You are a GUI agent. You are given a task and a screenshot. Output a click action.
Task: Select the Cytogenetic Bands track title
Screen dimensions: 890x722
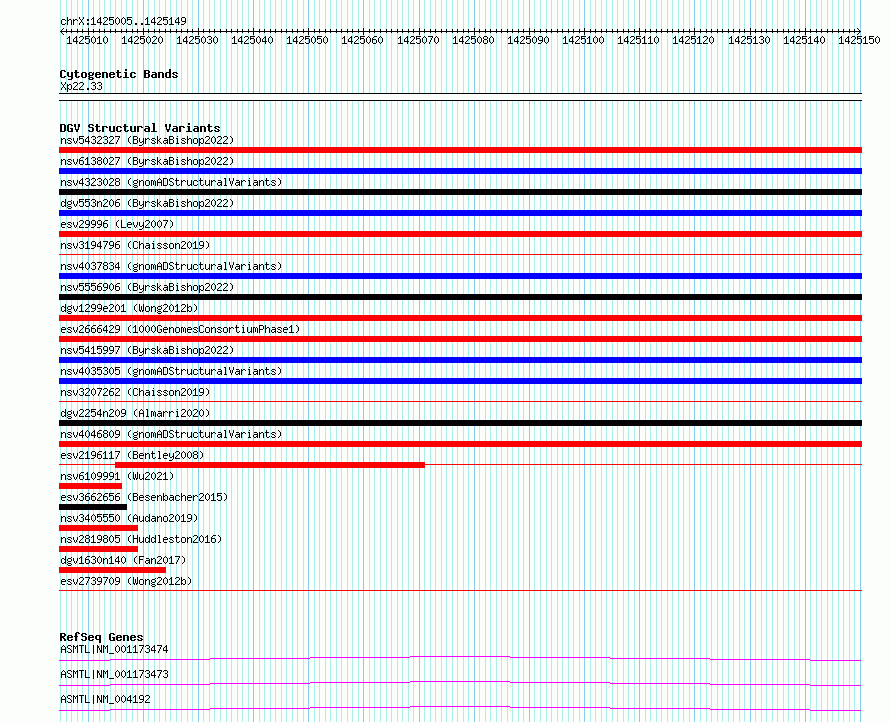click(x=119, y=74)
